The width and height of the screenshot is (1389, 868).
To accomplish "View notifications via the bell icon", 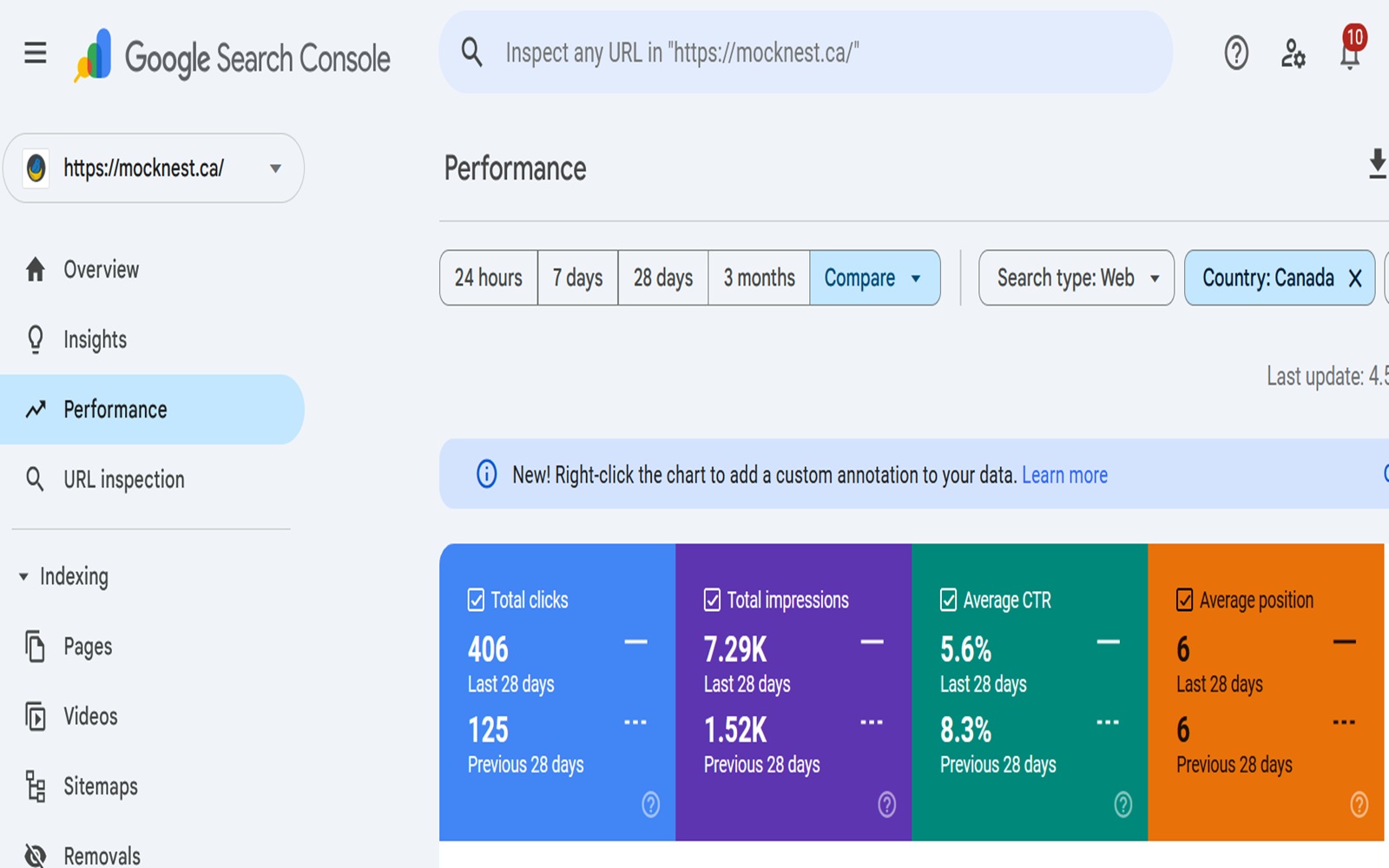I will (1350, 54).
